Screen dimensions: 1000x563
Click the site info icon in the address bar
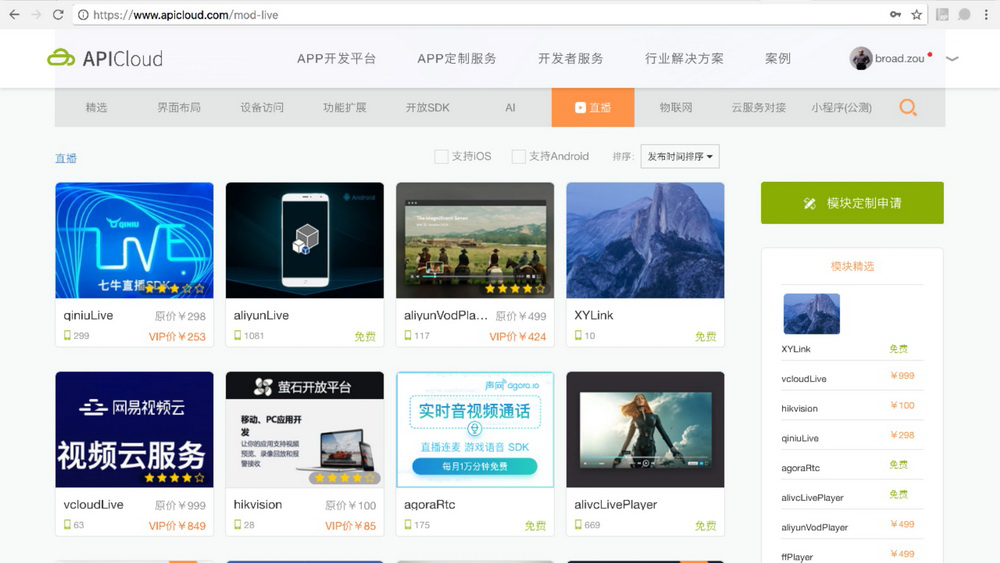point(83,15)
